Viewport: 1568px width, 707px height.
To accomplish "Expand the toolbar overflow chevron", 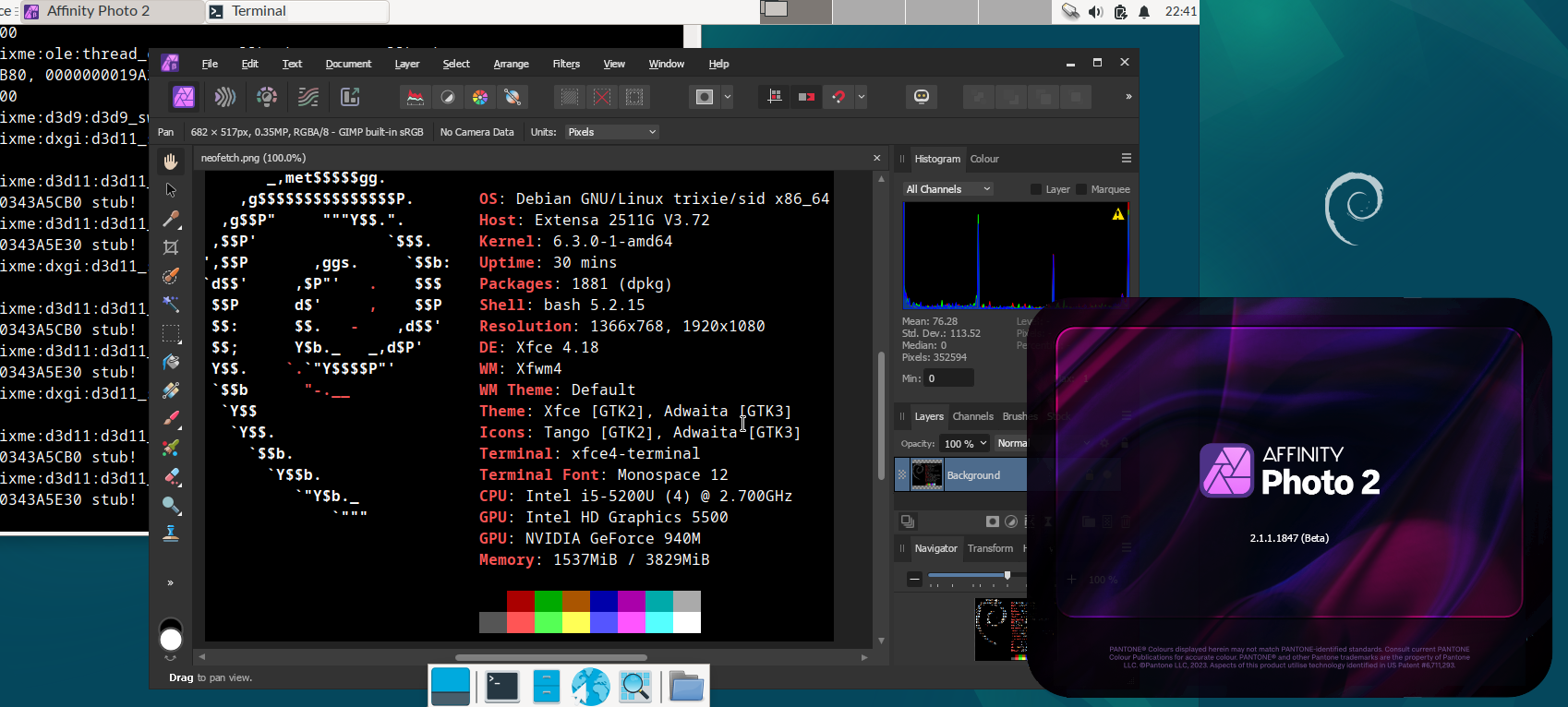I will [1128, 97].
